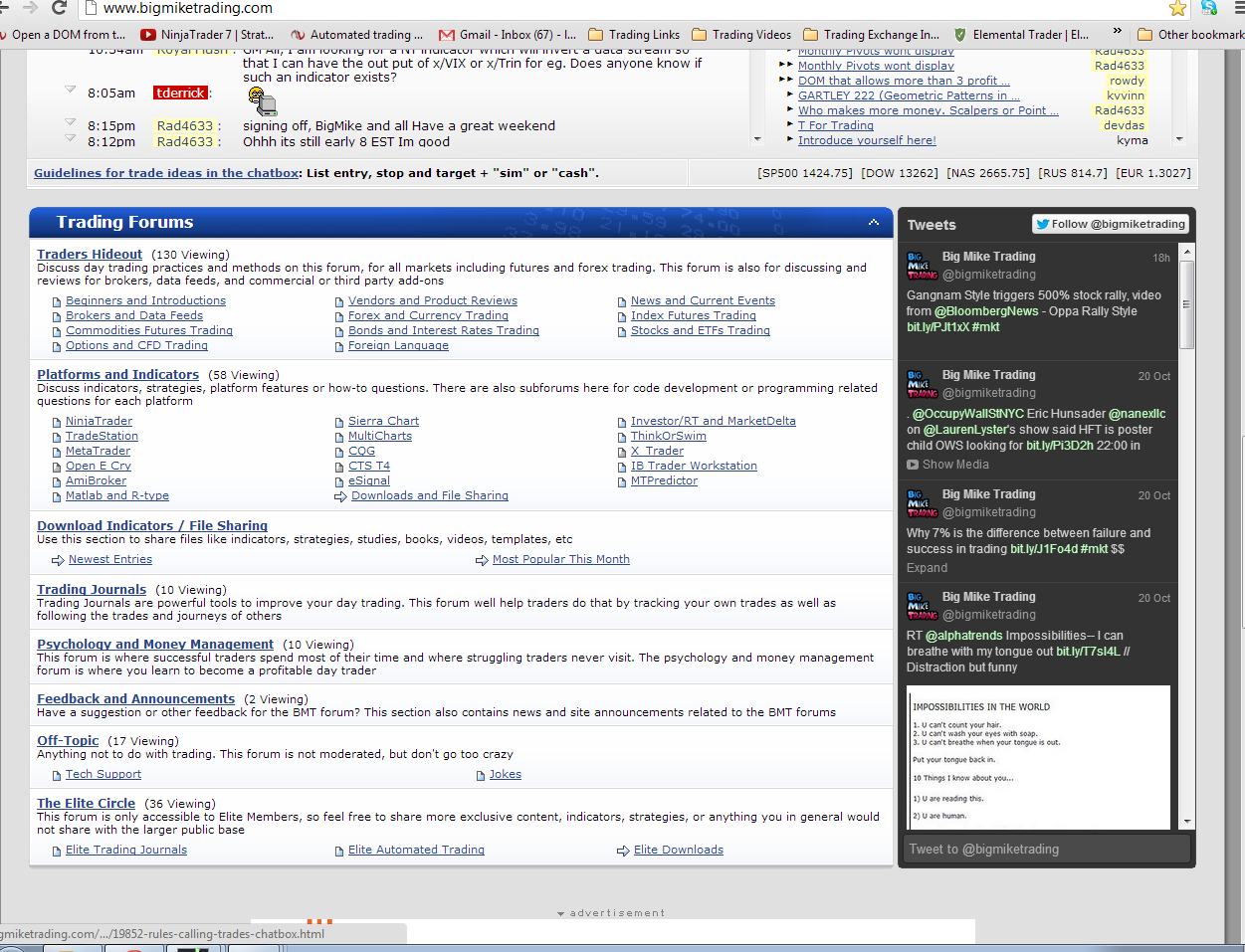Click chatbox scroll down arrow

pyautogui.click(x=757, y=139)
